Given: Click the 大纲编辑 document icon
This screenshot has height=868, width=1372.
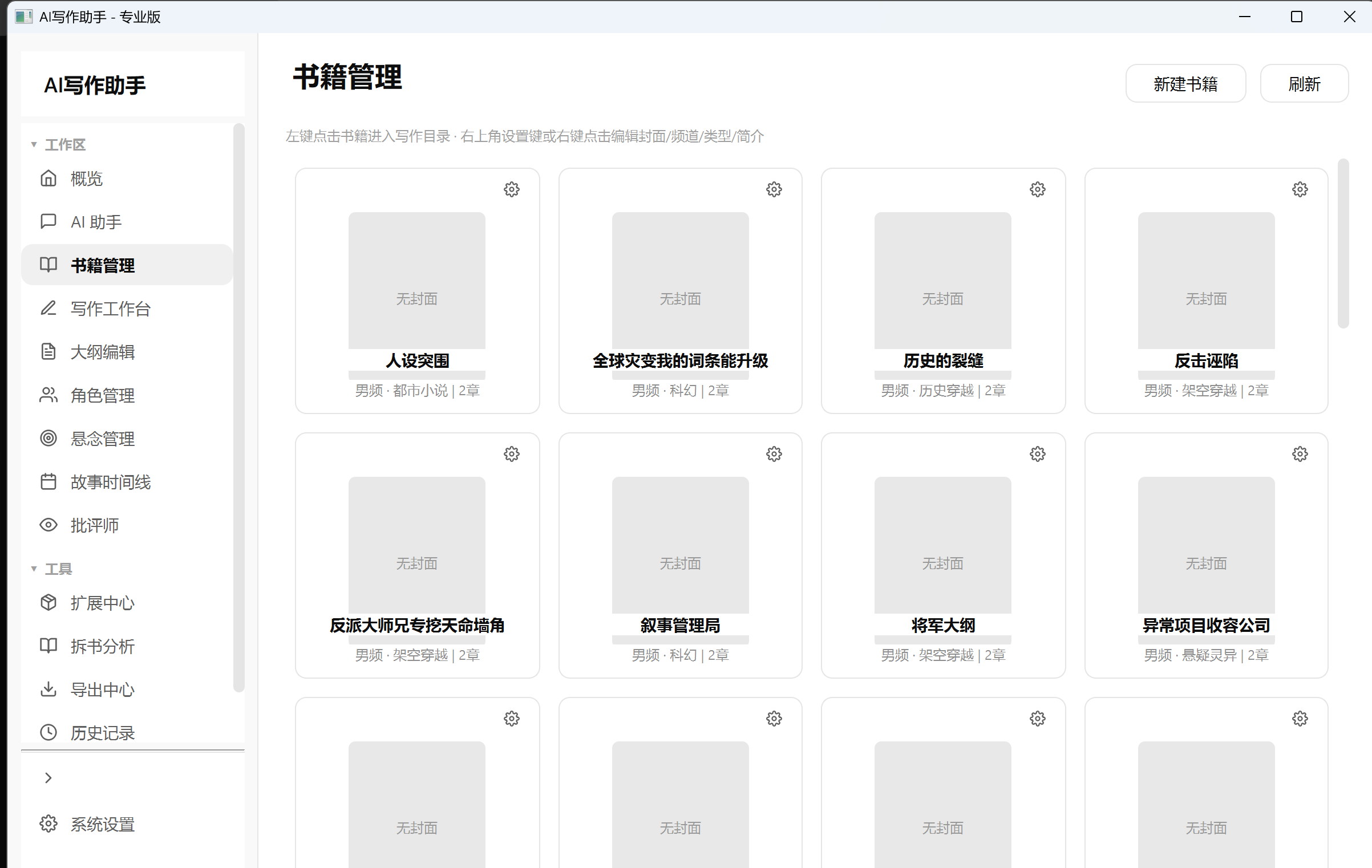Looking at the screenshot, I should point(48,351).
